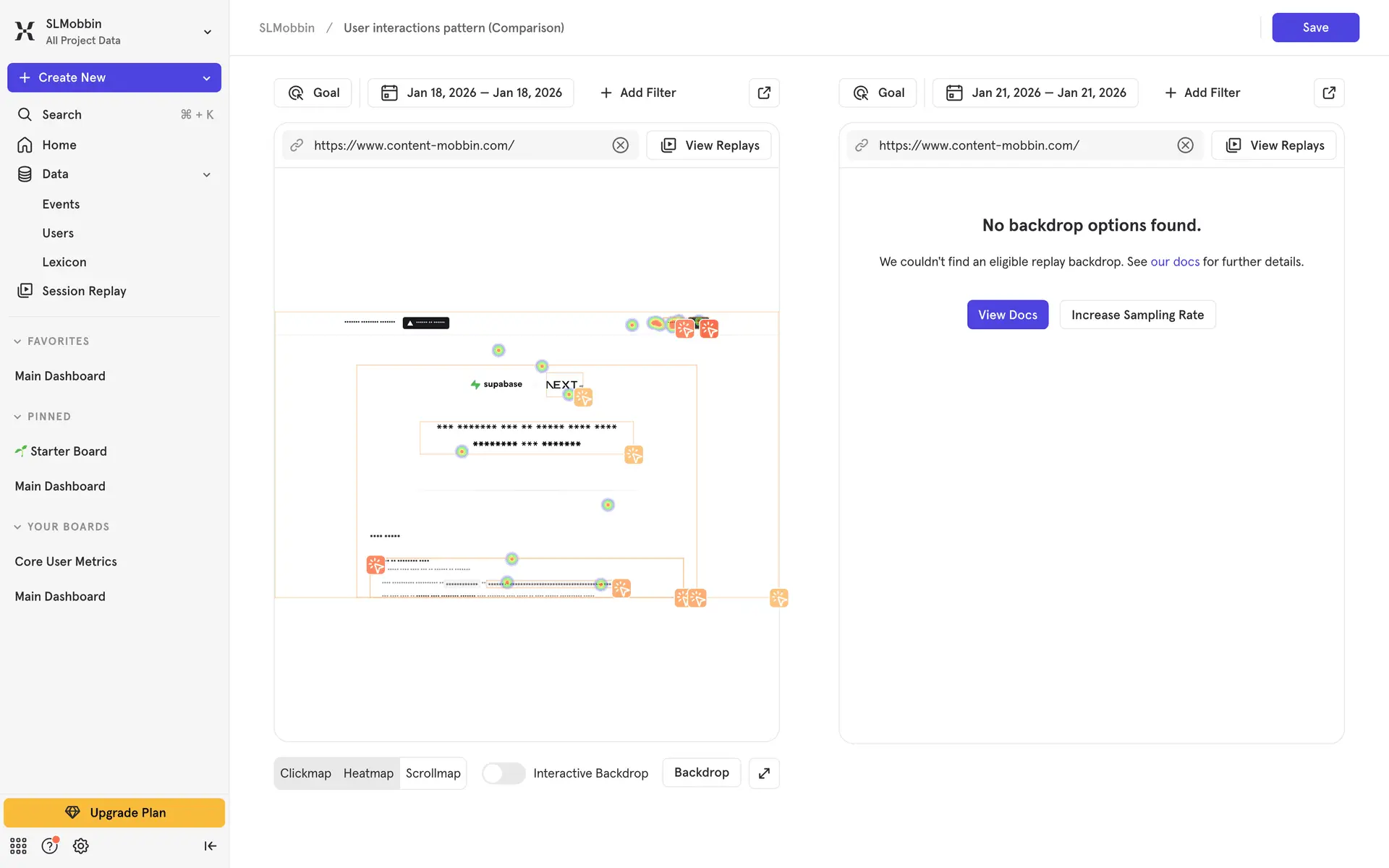Toggle Interactive Backdrop switch

[504, 773]
